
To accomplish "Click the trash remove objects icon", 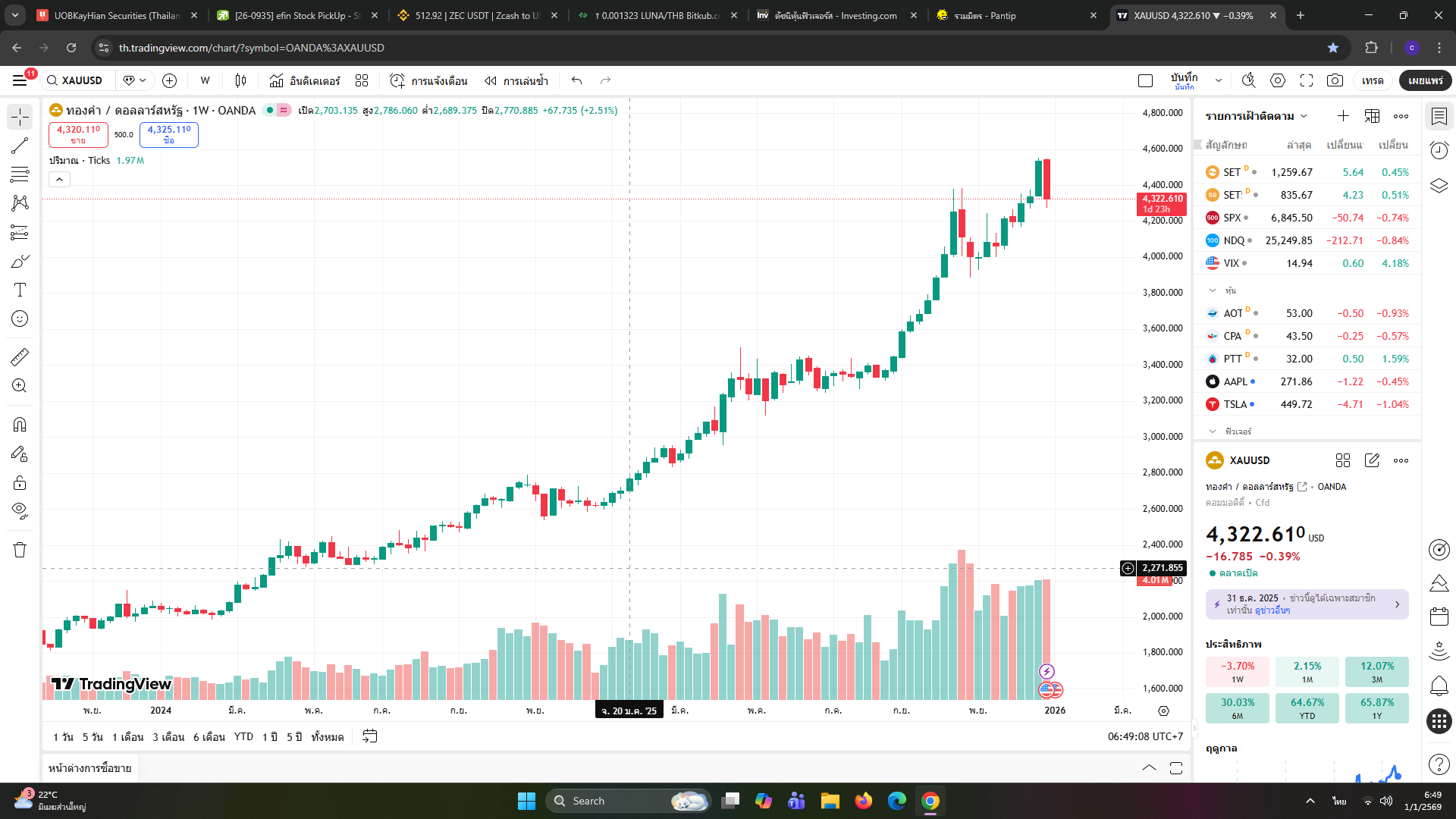I will [20, 550].
